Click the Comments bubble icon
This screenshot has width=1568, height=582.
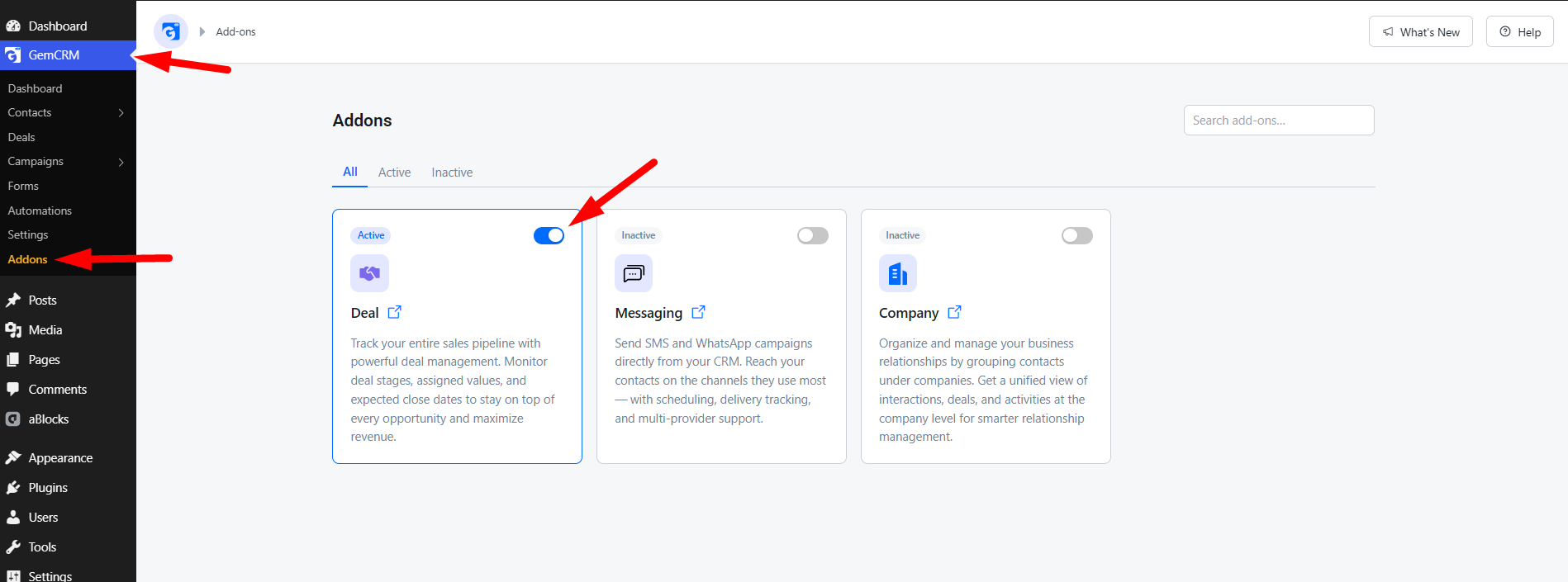point(13,390)
